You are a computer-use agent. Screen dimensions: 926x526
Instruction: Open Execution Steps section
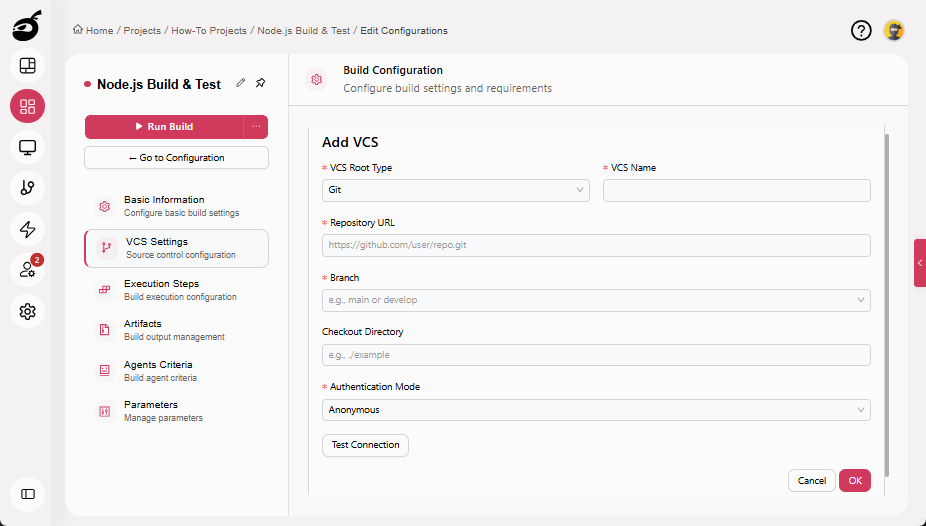177,290
